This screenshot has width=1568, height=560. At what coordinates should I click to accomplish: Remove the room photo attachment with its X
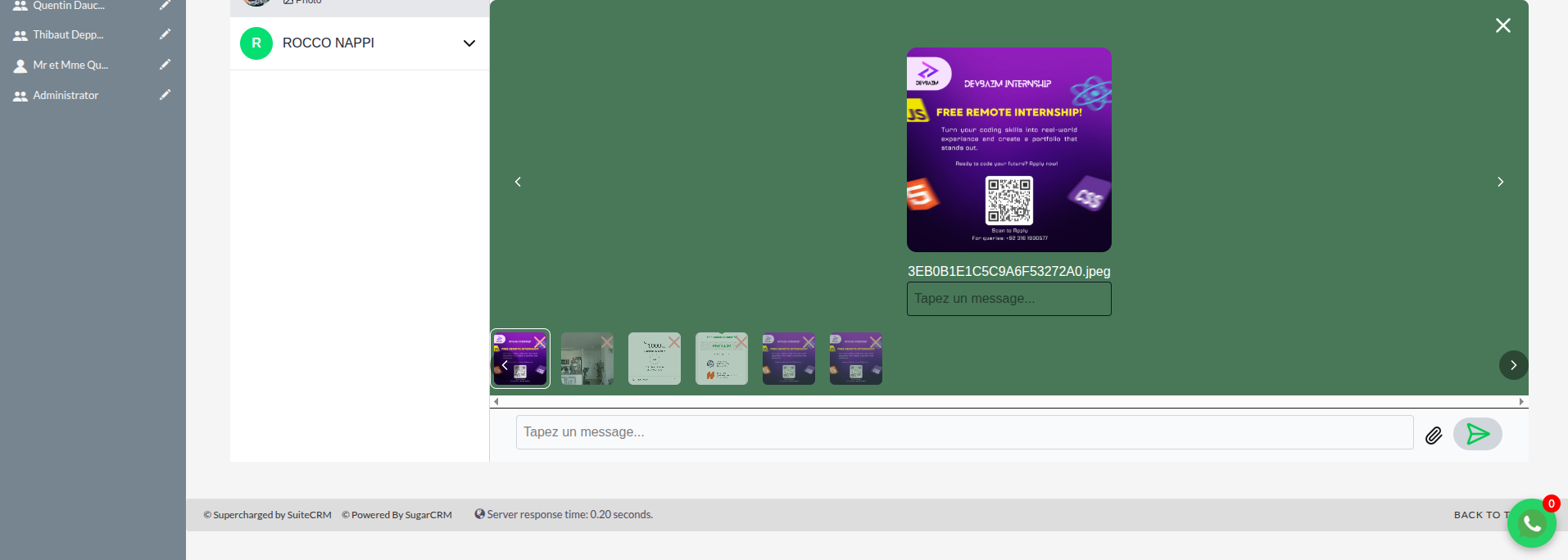[607, 342]
